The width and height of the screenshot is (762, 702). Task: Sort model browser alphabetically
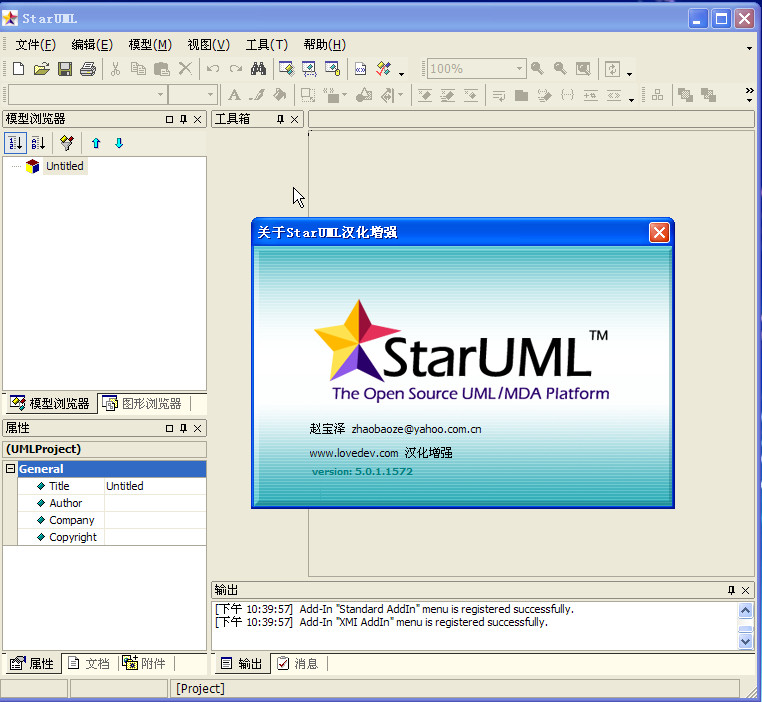[38, 143]
